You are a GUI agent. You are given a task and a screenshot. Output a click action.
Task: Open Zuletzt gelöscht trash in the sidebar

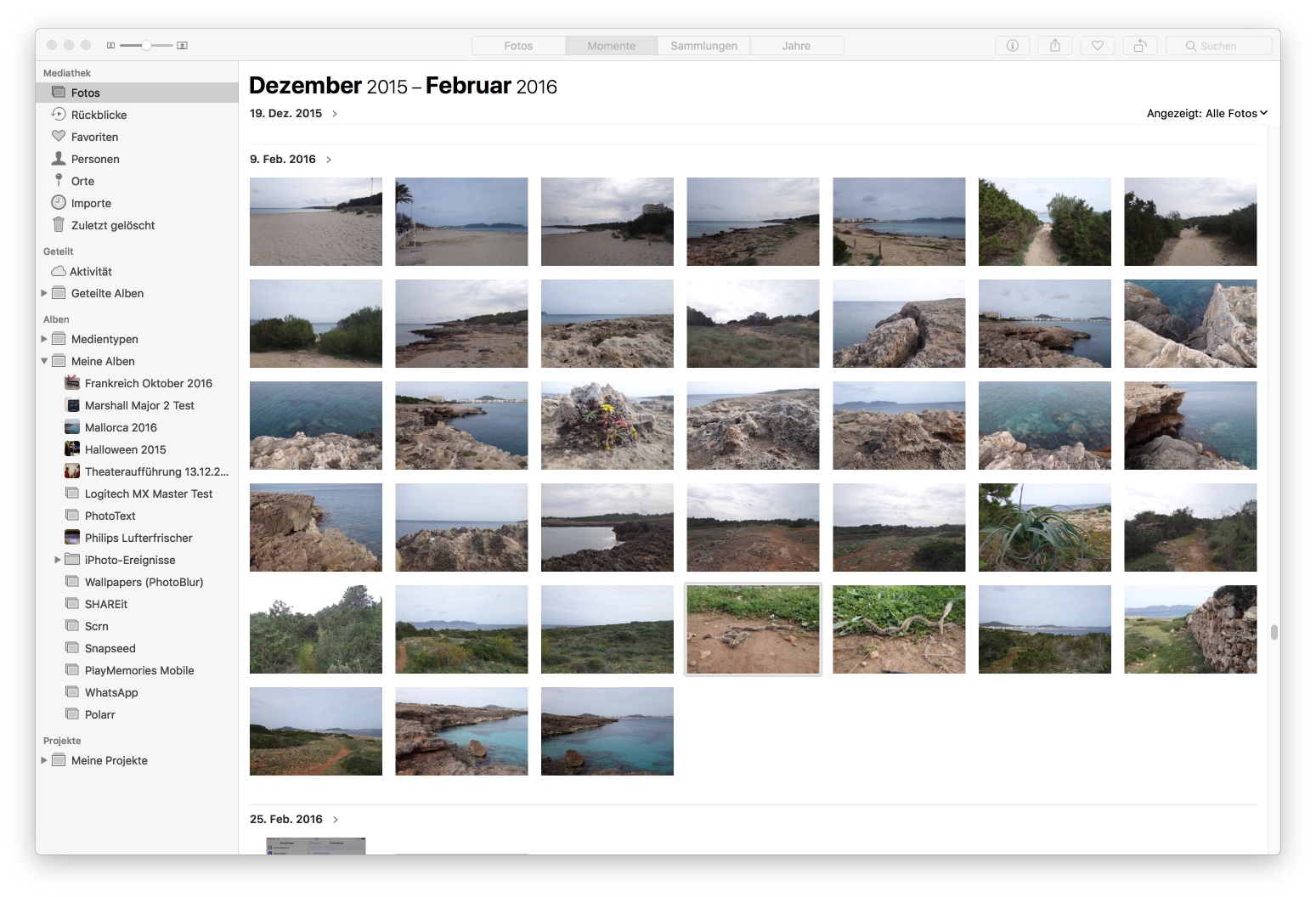(112, 225)
